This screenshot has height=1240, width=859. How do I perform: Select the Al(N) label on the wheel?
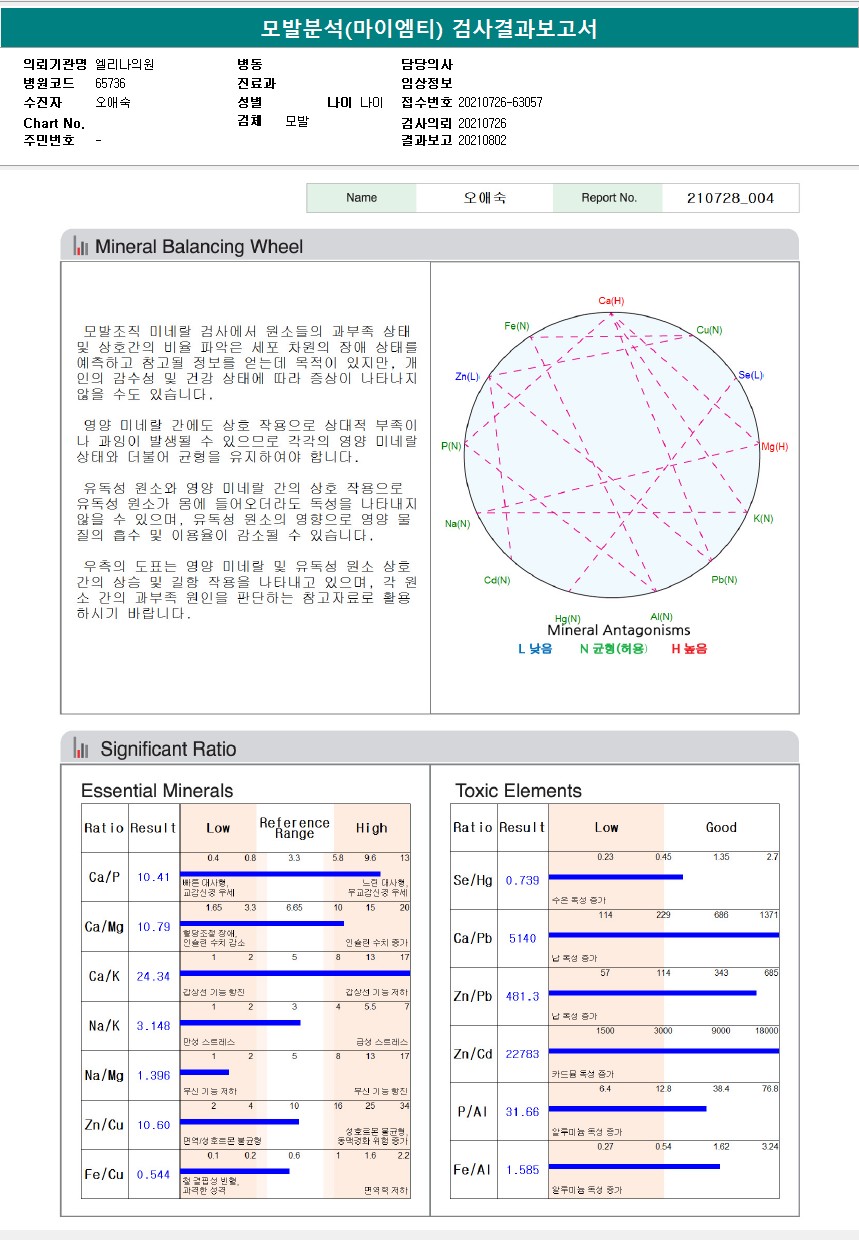click(661, 616)
